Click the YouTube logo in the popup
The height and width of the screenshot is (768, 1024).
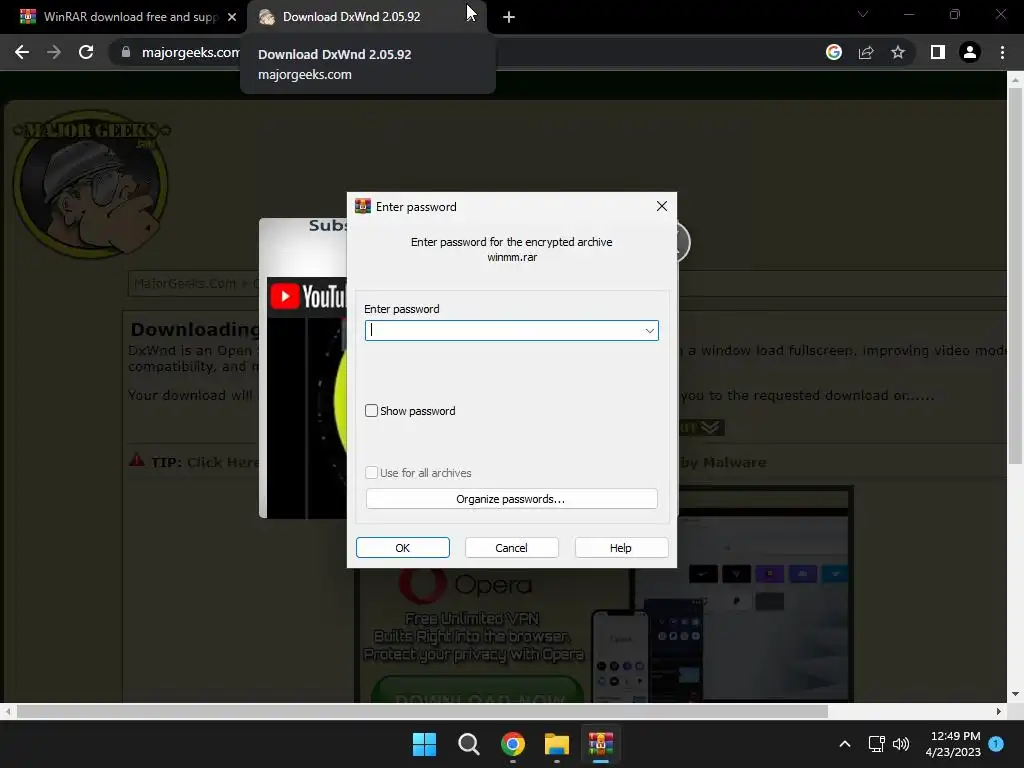point(308,296)
